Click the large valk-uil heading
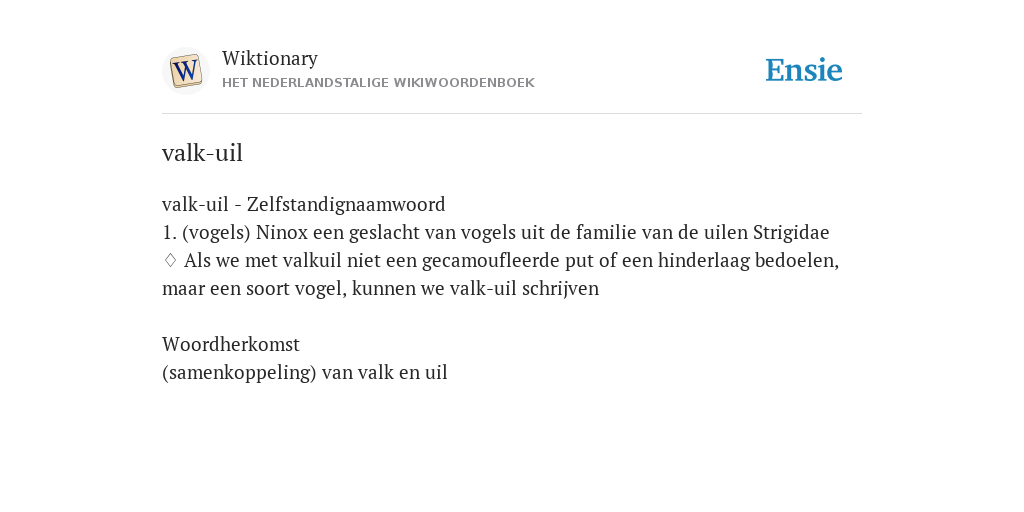This screenshot has width=1024, height=512. tap(202, 153)
